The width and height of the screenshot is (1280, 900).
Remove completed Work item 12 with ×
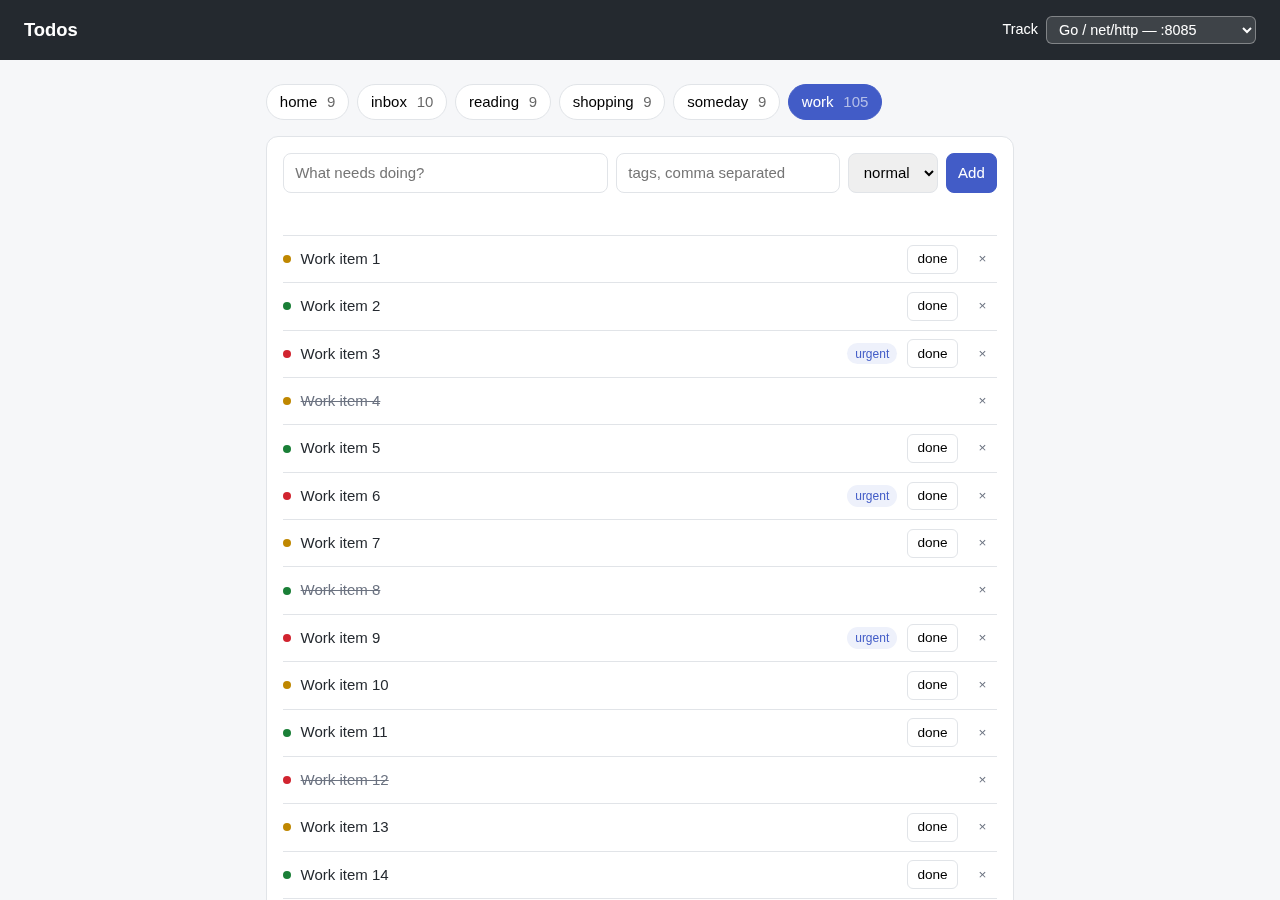tap(982, 780)
